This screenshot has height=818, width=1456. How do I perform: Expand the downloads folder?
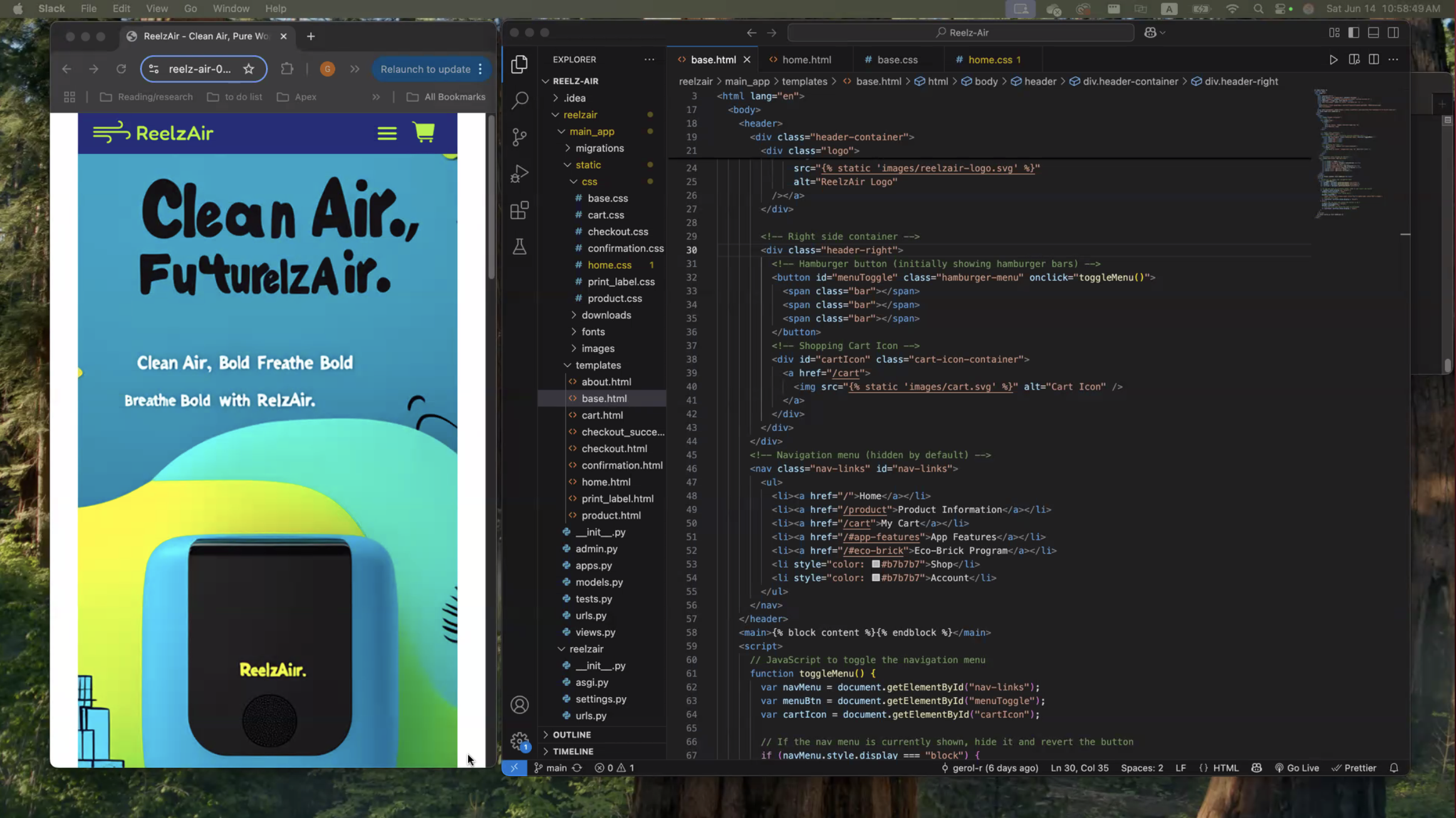coord(606,315)
